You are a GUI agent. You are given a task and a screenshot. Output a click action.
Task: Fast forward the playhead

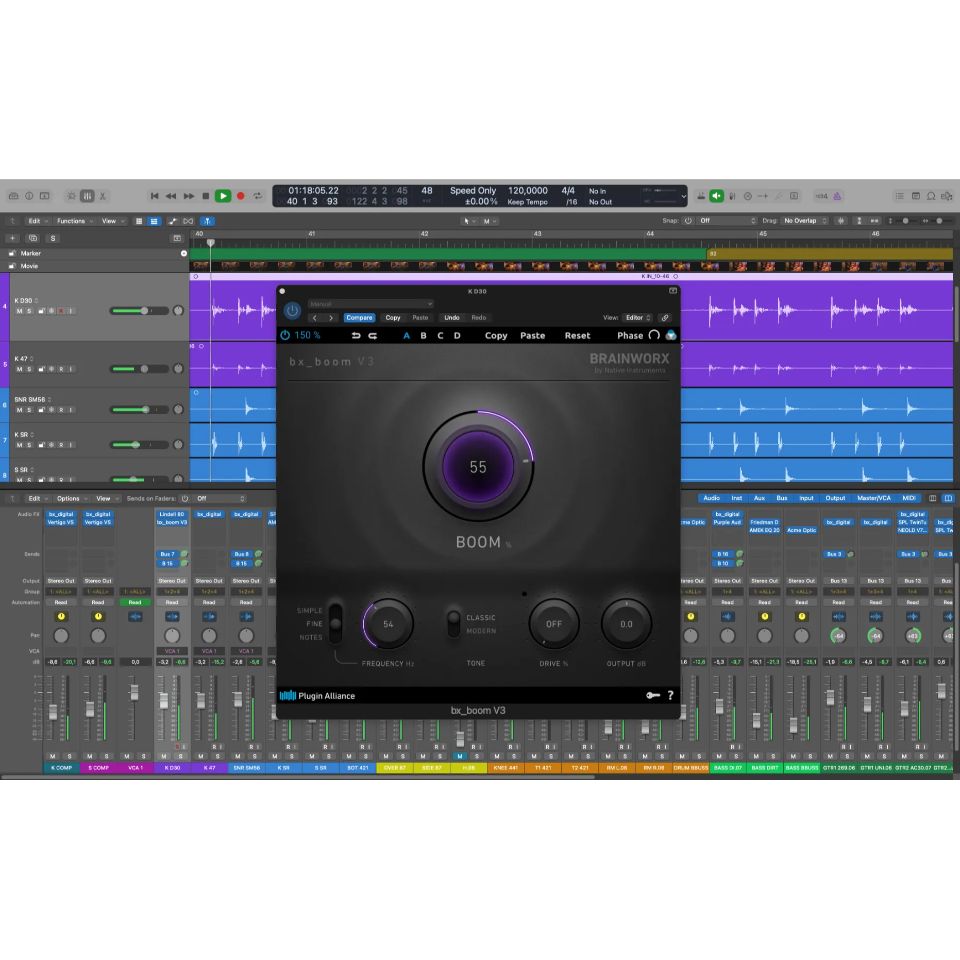(x=189, y=196)
